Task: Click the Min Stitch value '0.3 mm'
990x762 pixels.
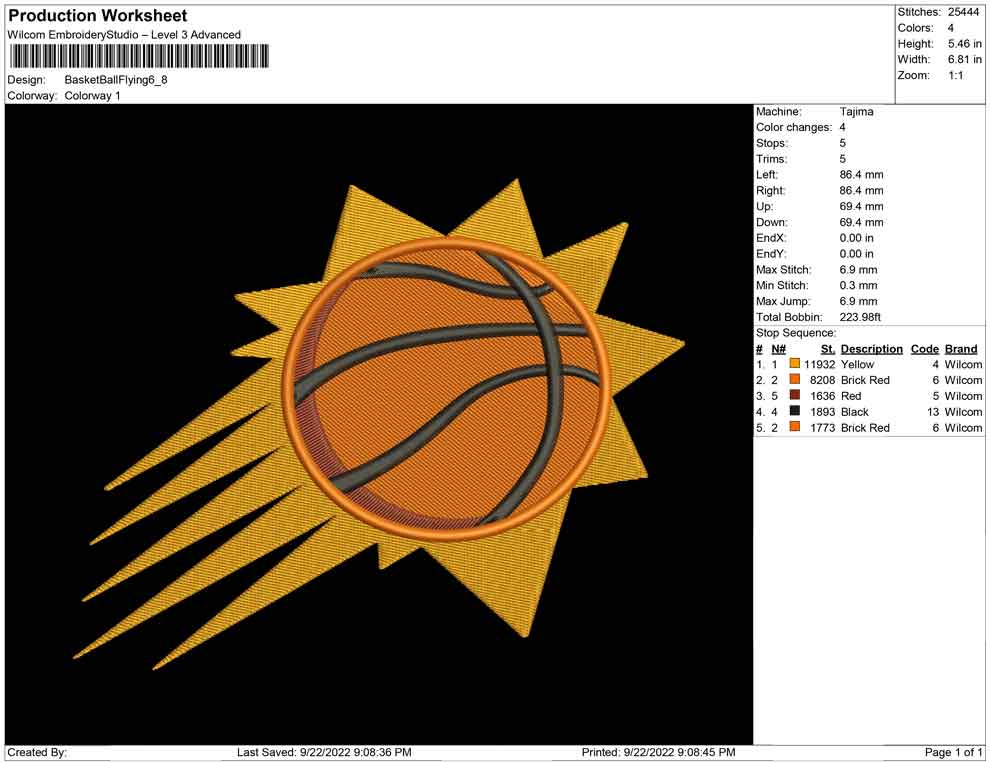Action: coord(858,285)
